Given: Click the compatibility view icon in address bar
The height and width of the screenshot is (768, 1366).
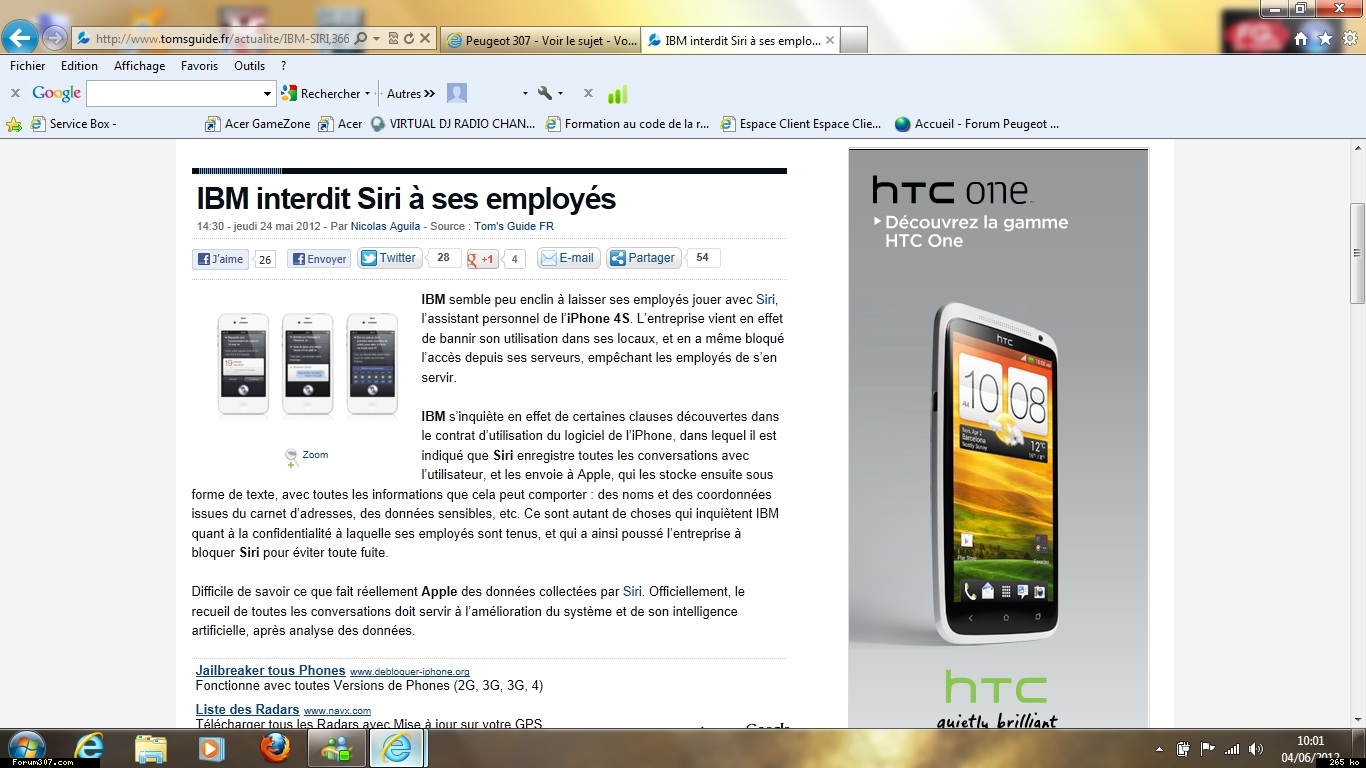Looking at the screenshot, I should (x=394, y=39).
